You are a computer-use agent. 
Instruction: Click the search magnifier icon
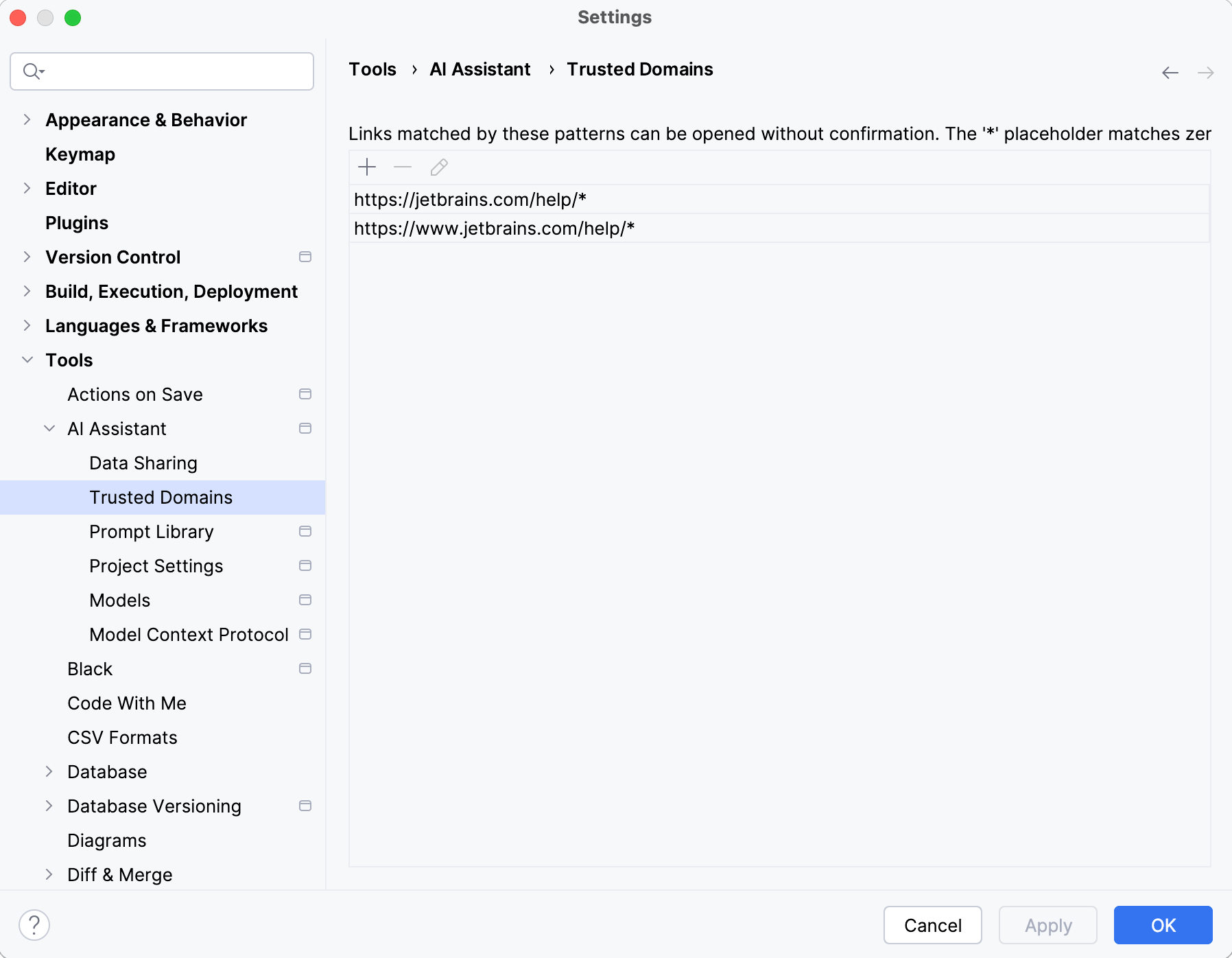(32, 71)
